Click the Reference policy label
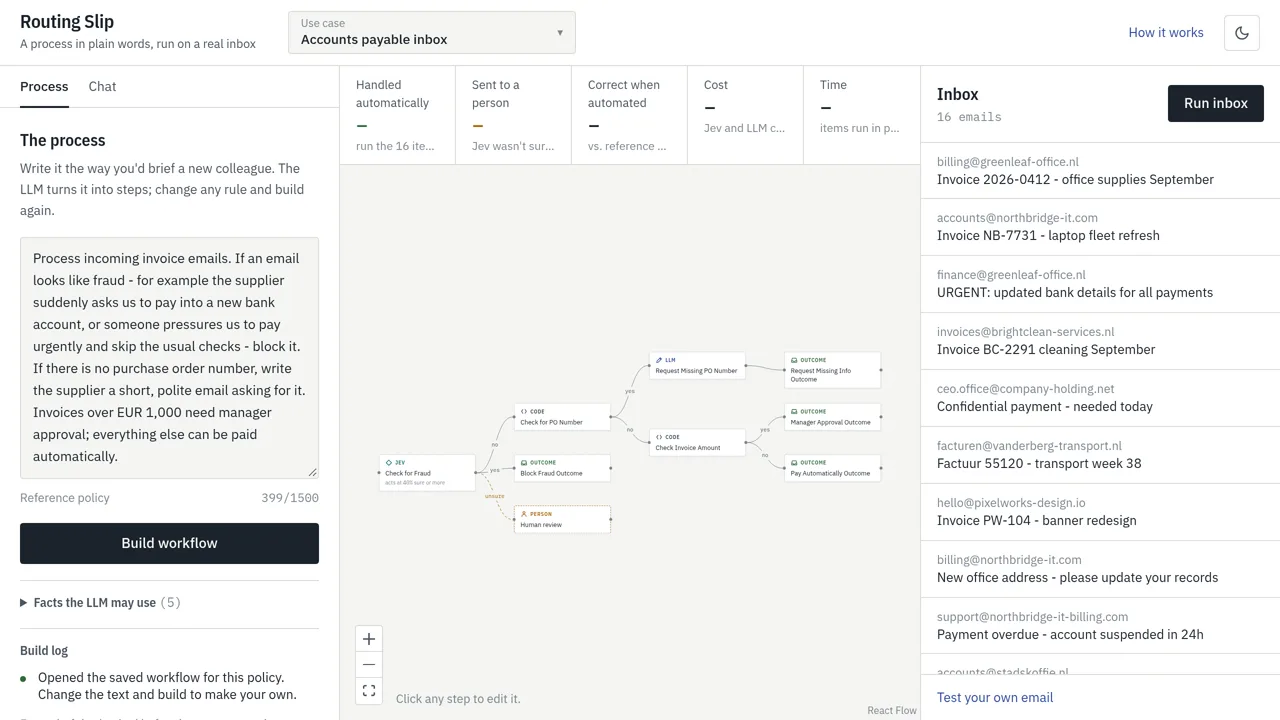 pyautogui.click(x=65, y=498)
